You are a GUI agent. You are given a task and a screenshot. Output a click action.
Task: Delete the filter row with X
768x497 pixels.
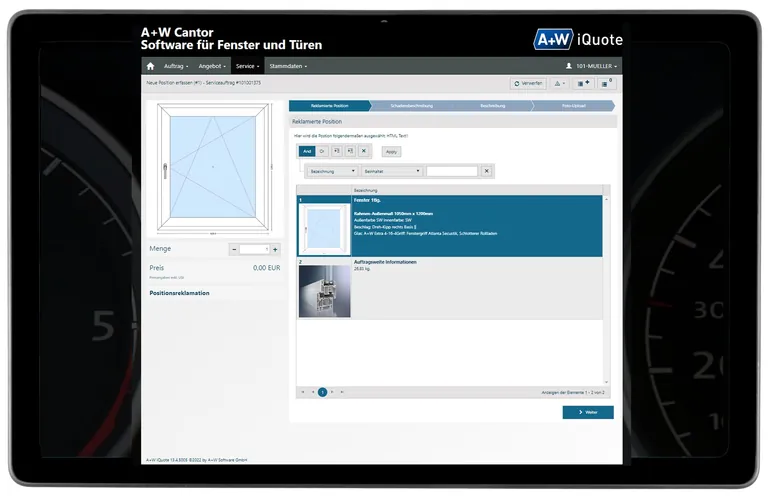486,171
